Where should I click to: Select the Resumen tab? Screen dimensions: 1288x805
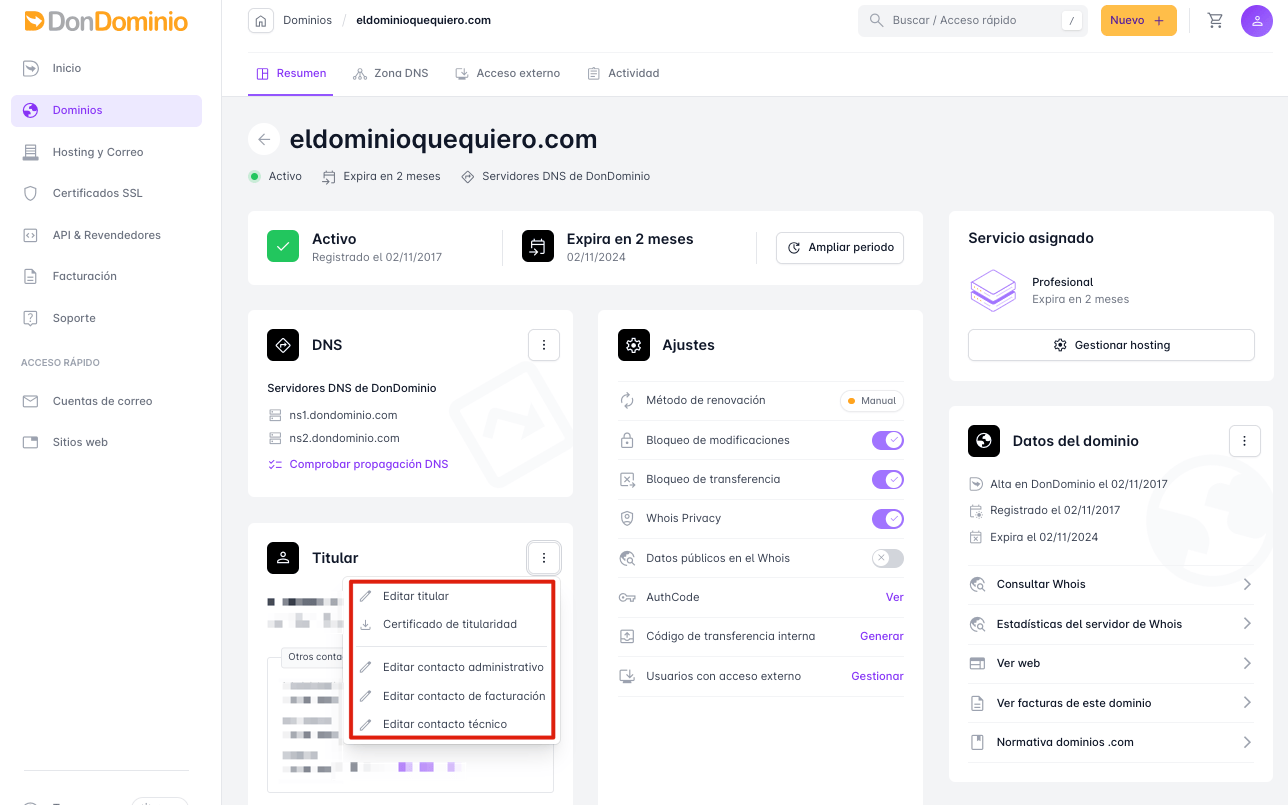291,74
